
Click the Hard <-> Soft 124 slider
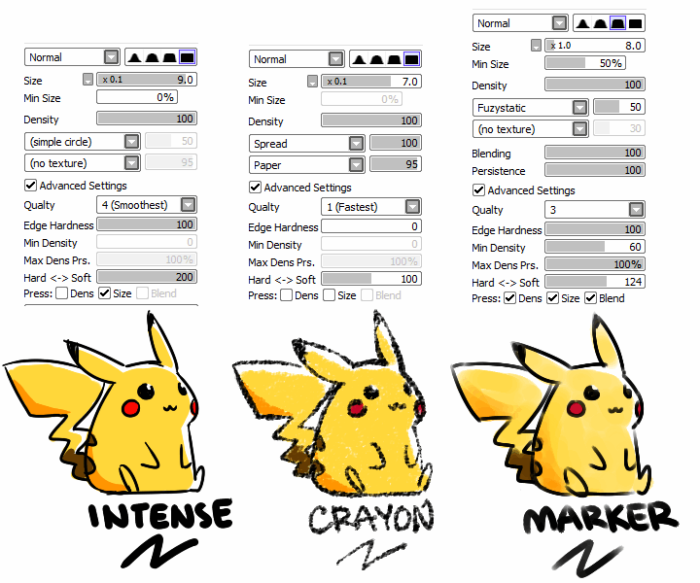pyautogui.click(x=595, y=282)
